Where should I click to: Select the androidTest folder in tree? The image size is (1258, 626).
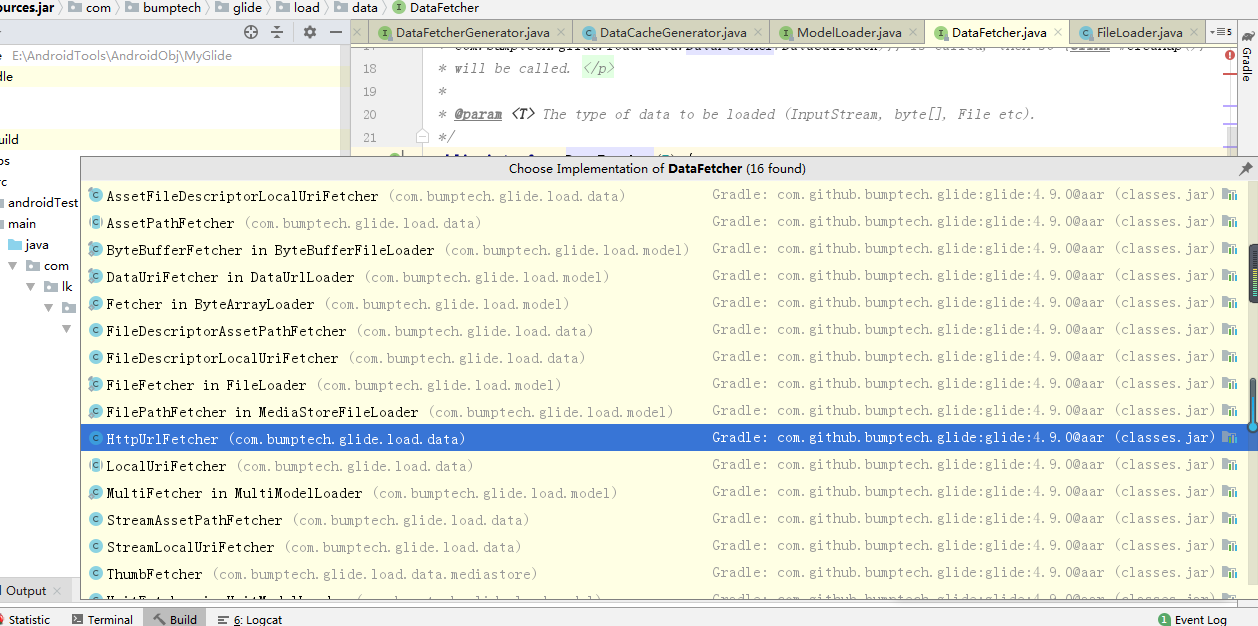click(43, 203)
